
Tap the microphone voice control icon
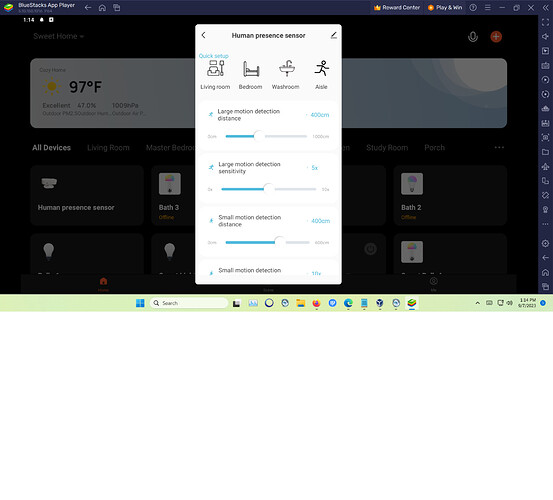(x=473, y=37)
